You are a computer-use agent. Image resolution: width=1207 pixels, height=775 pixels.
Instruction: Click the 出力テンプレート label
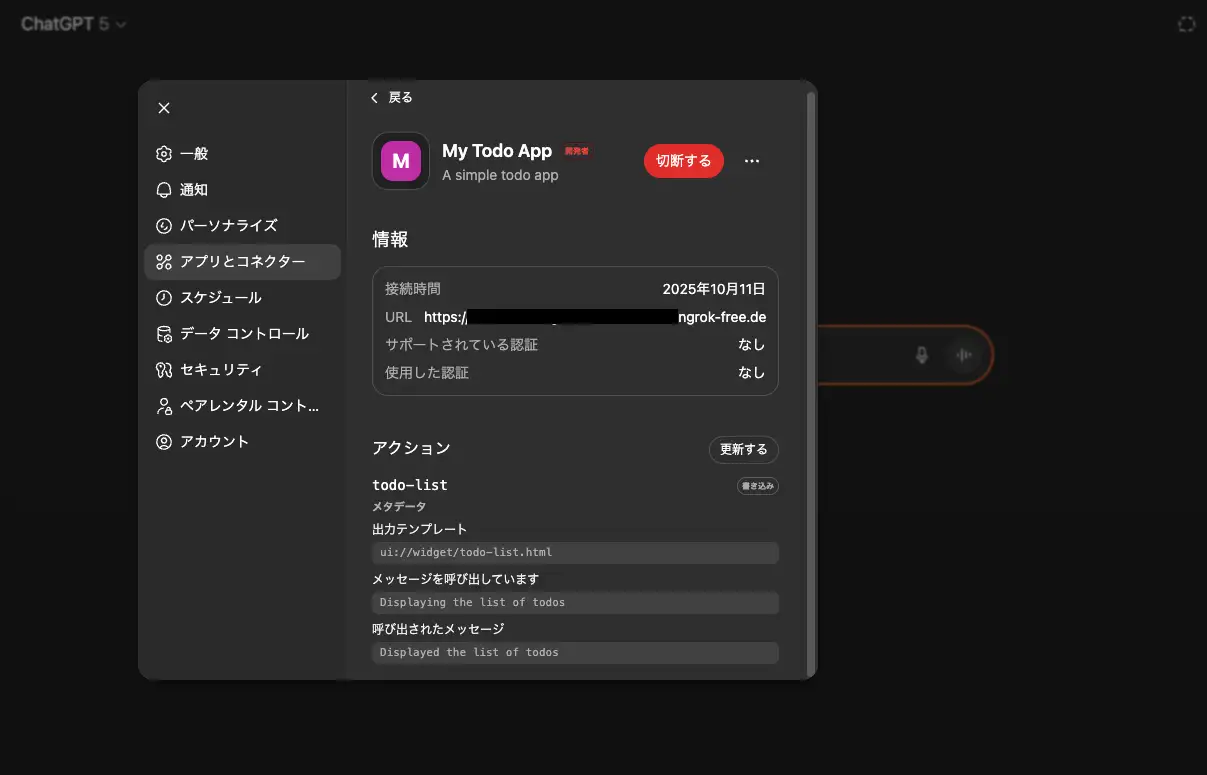tap(420, 529)
